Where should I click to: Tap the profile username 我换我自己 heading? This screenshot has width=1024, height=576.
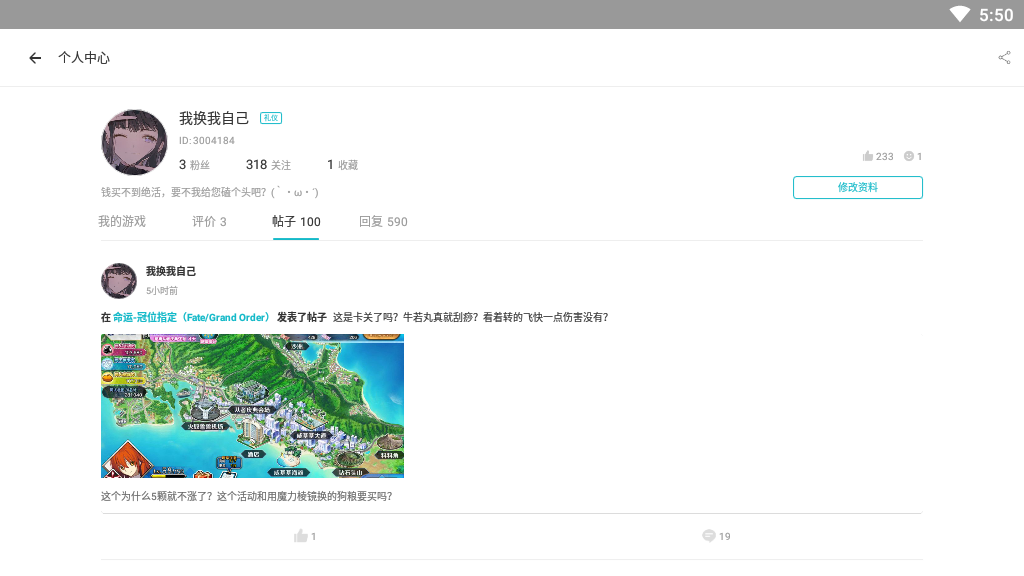click(x=214, y=118)
